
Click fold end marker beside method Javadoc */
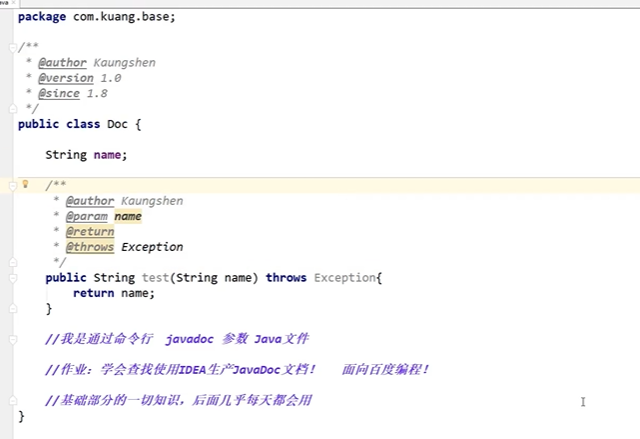click(x=13, y=262)
